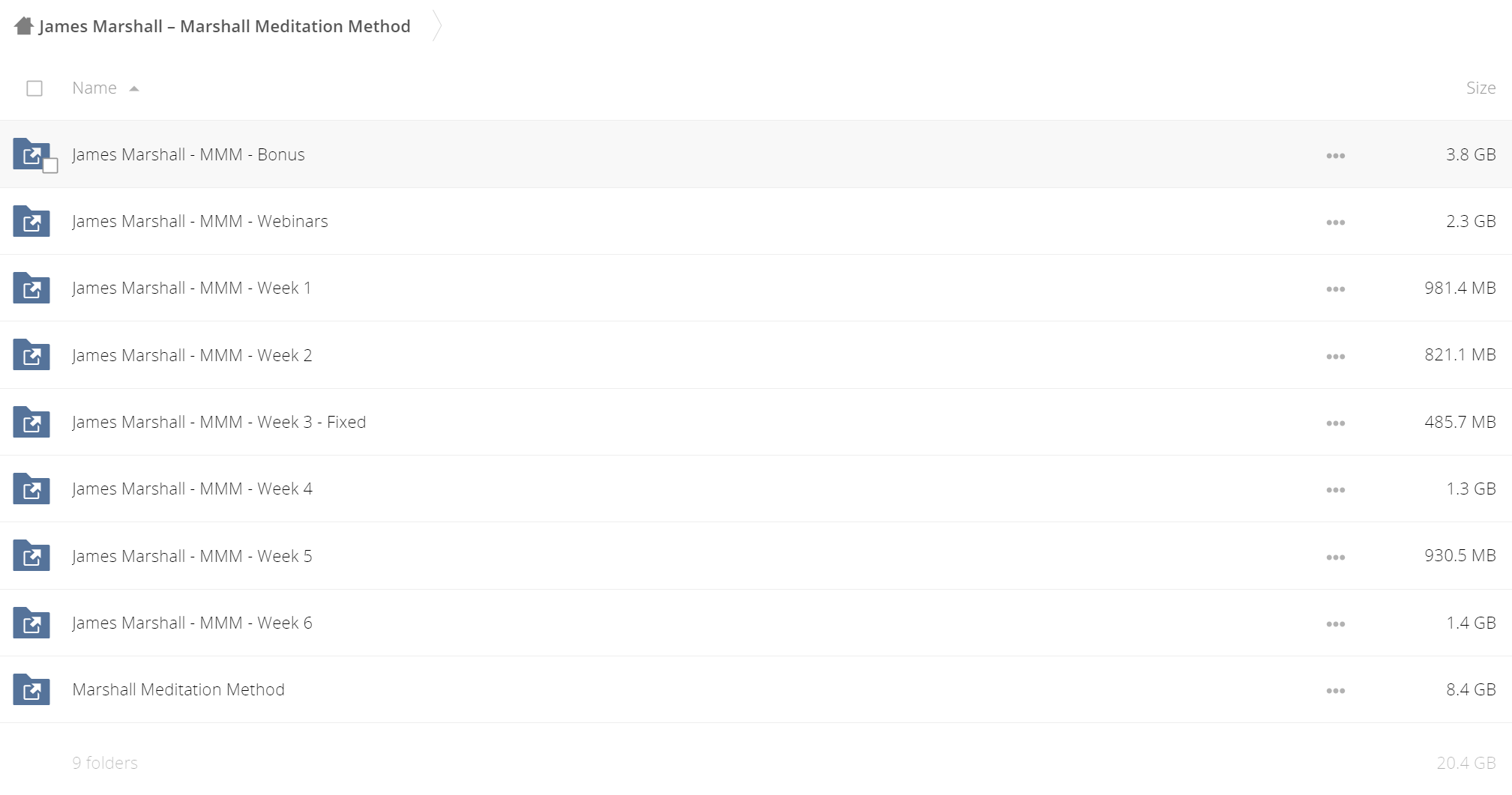Expand three-dot menu for Week 3 - Fixed

1335,423
